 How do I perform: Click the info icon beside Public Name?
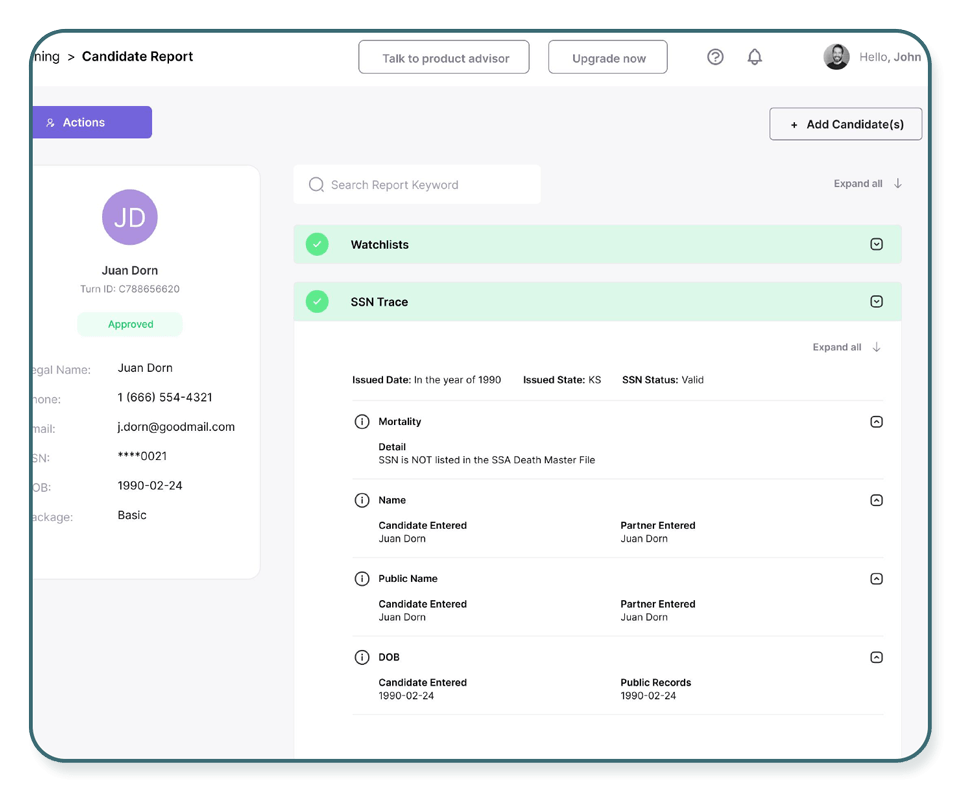362,578
